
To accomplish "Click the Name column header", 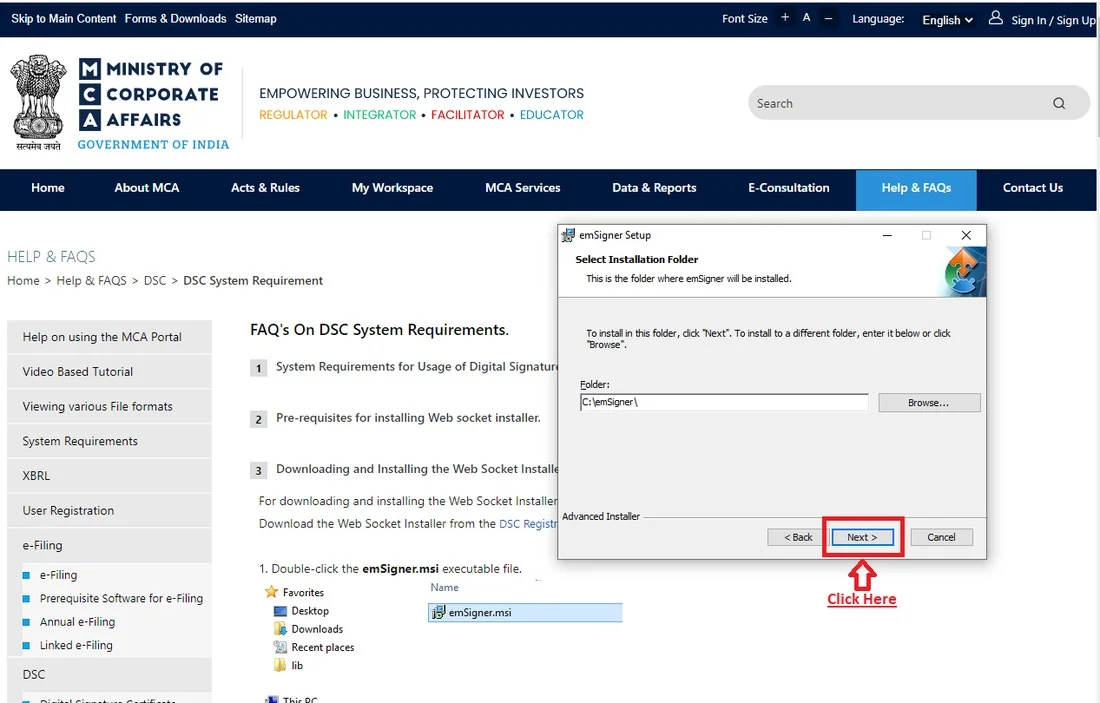I will click(445, 587).
